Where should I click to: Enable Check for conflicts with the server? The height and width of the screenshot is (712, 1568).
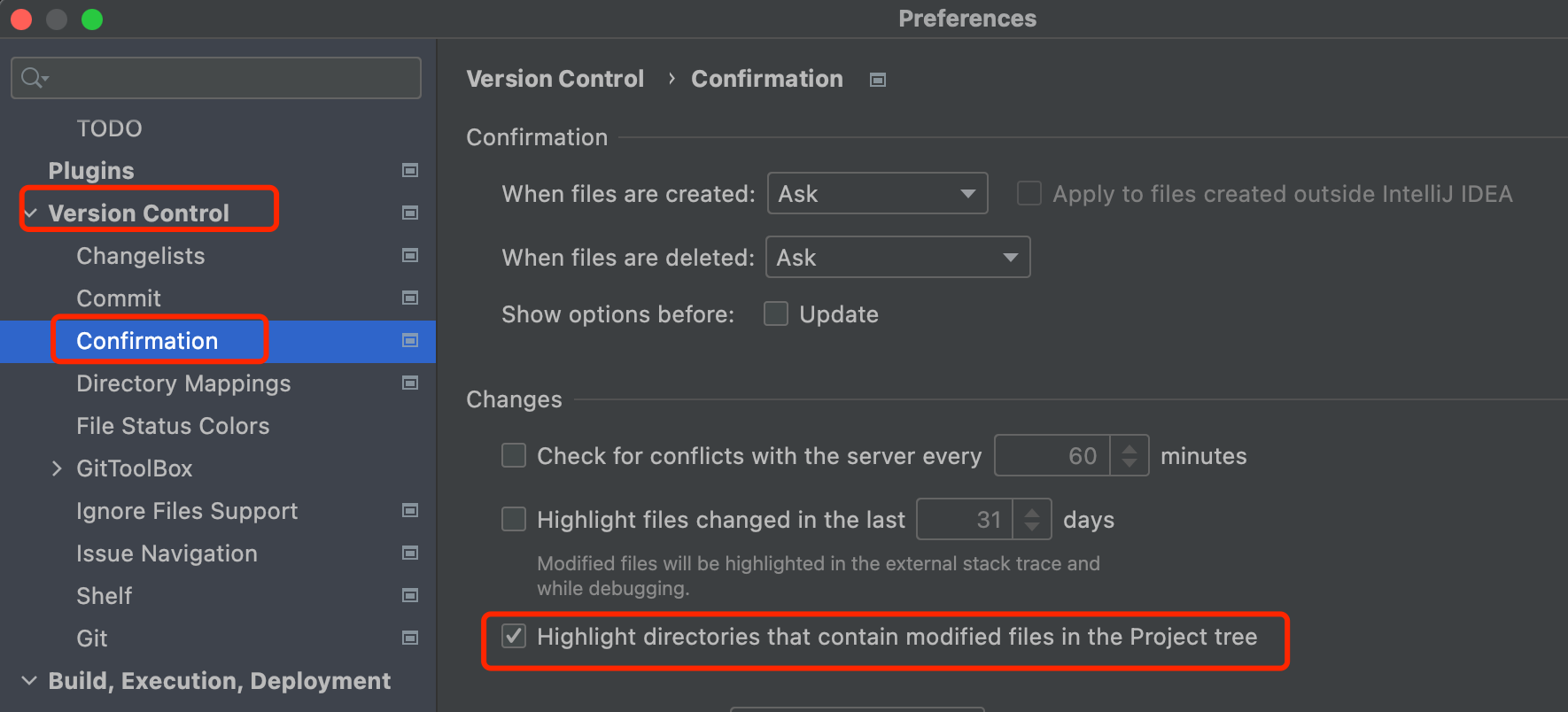point(514,456)
